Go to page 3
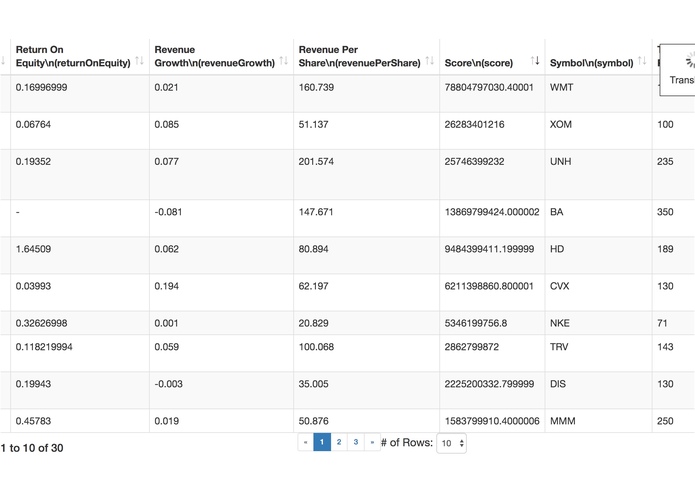 pos(355,442)
